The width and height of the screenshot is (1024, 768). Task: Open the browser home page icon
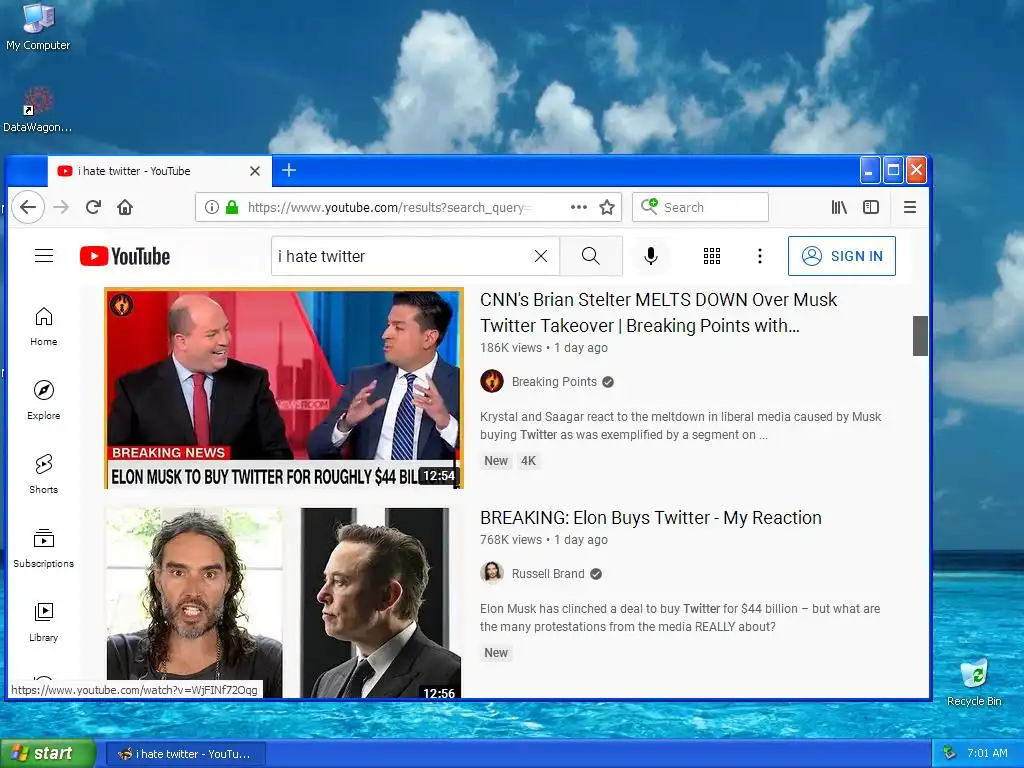click(x=125, y=207)
